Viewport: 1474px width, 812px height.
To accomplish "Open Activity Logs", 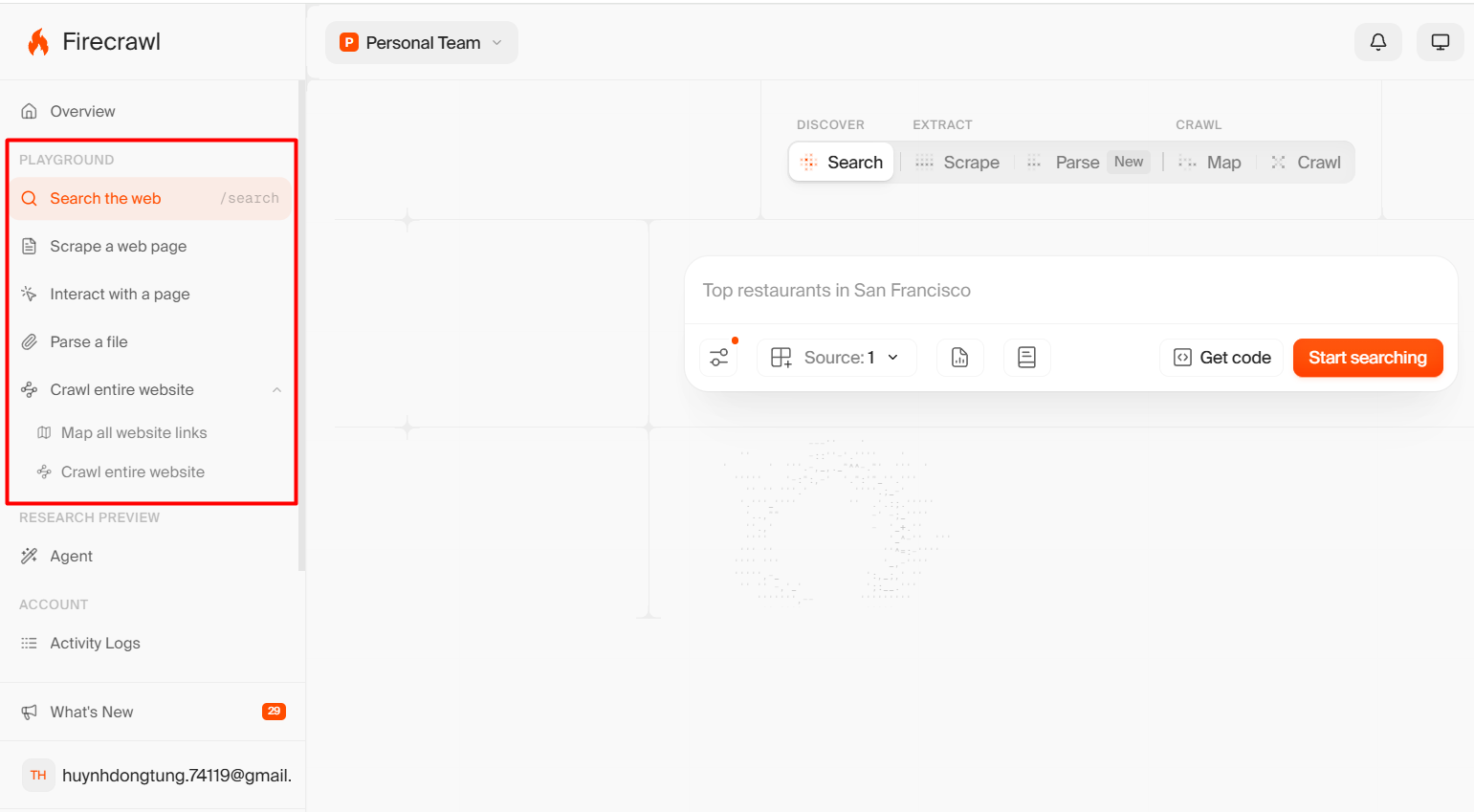I will coord(153,643).
